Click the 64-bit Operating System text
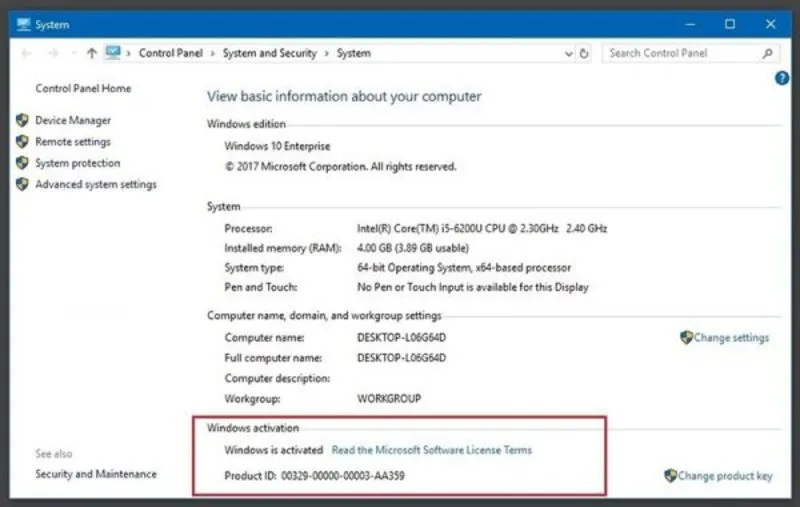Viewport: 800px width, 507px height. (x=464, y=268)
